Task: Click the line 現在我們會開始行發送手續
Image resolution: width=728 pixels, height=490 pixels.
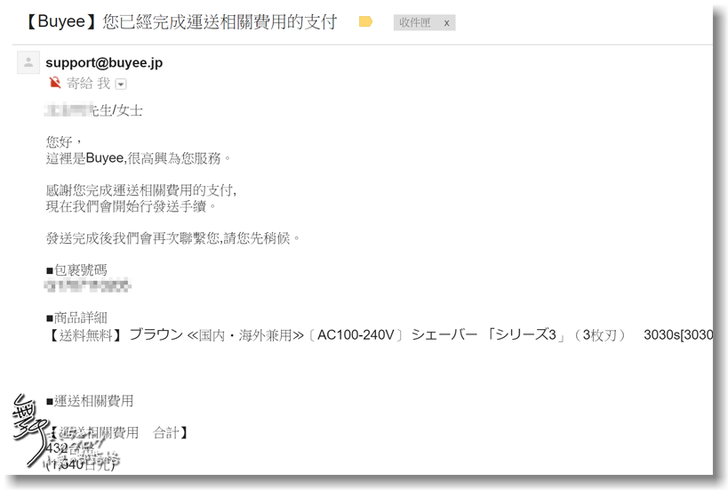Action: 131,206
